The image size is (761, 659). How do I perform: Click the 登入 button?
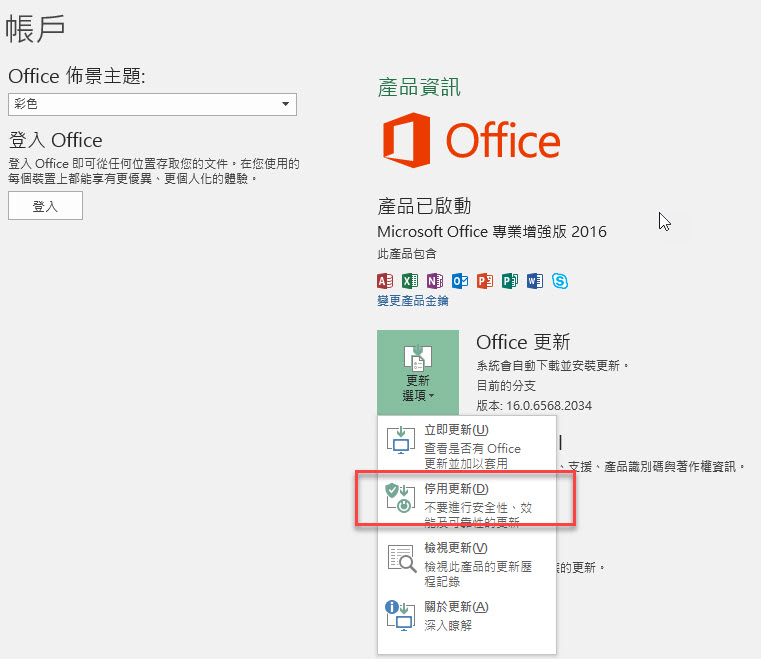45,206
